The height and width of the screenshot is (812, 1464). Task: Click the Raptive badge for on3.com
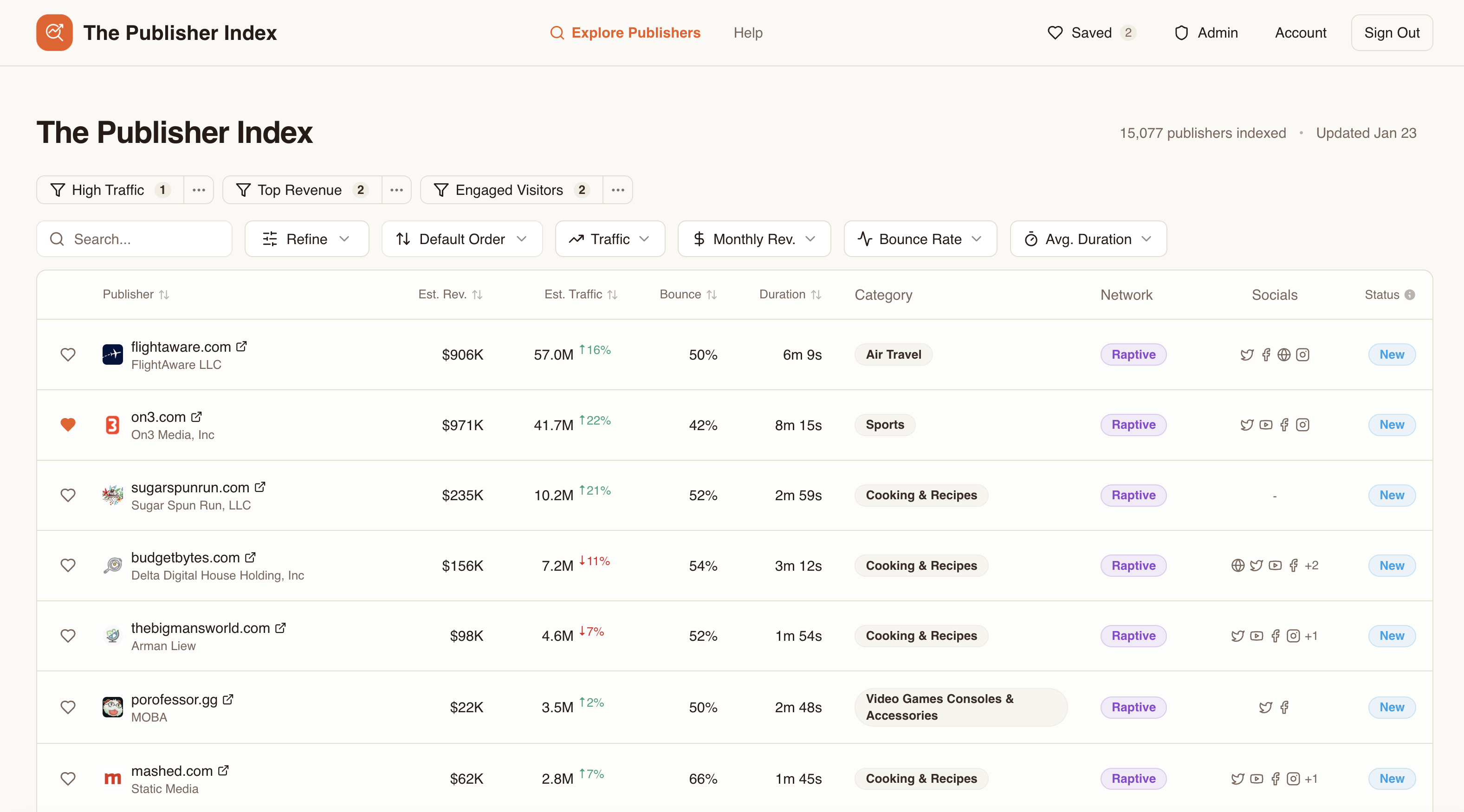click(x=1133, y=425)
